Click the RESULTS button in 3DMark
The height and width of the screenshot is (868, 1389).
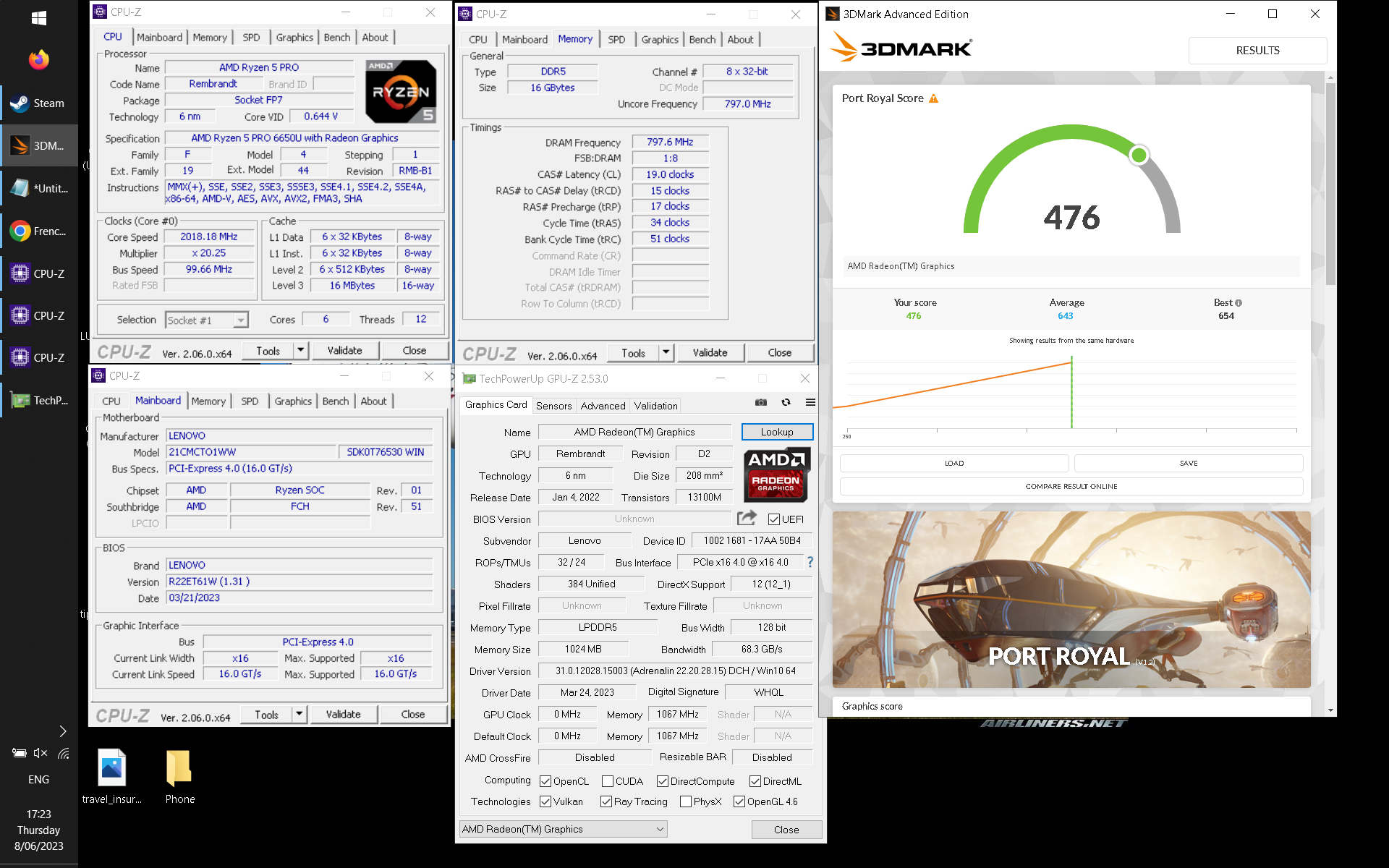tap(1257, 51)
